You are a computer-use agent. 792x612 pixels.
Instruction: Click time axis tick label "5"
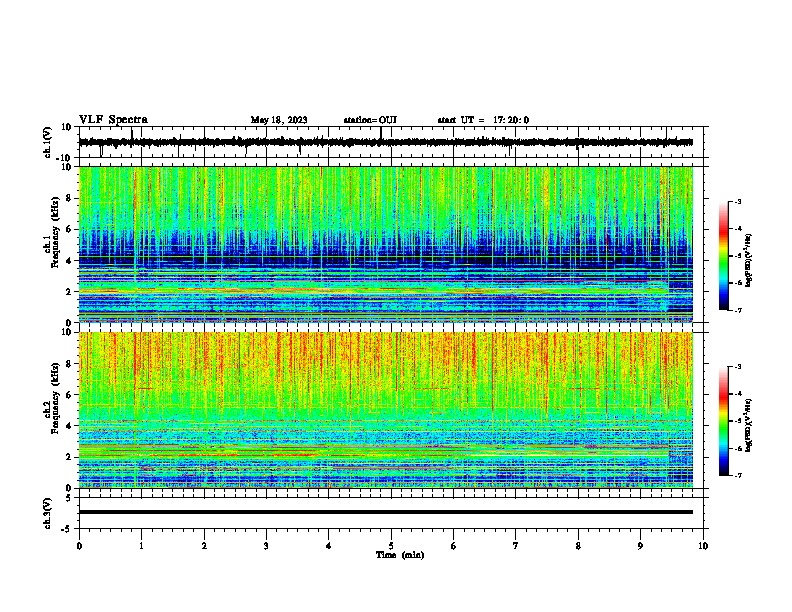point(391,546)
